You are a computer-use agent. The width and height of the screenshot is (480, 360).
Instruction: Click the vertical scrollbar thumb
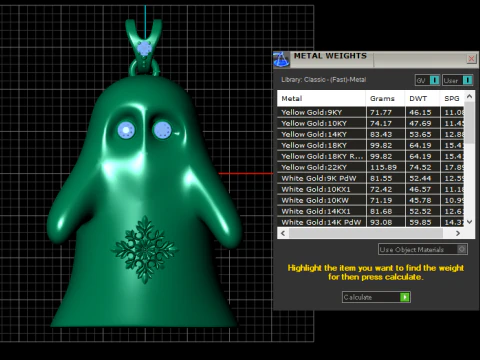coord(469,123)
